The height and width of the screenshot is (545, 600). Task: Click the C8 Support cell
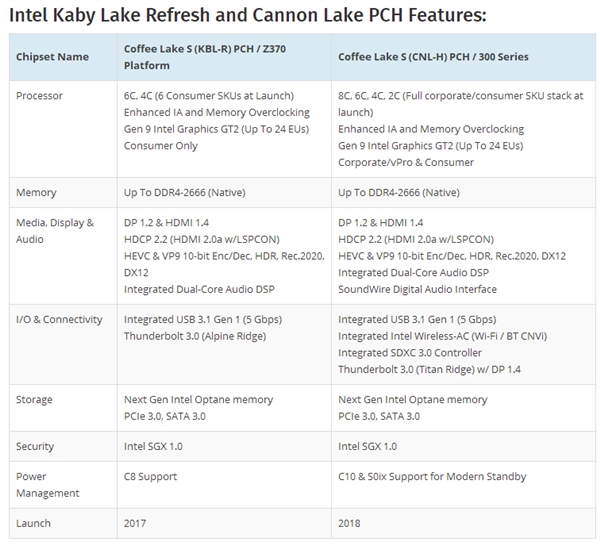(x=152, y=477)
